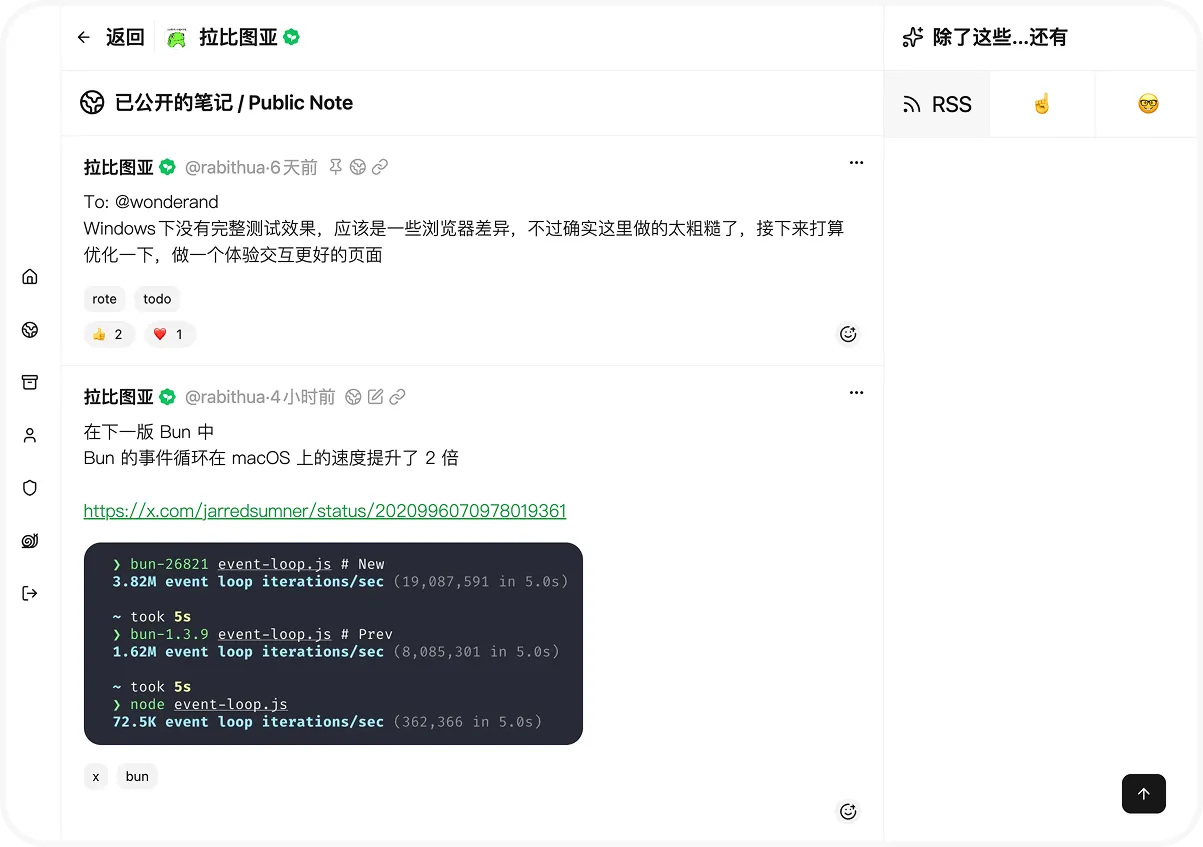Open emoji reaction picker on the first note
Image resolution: width=1203 pixels, height=847 pixels.
[848, 334]
